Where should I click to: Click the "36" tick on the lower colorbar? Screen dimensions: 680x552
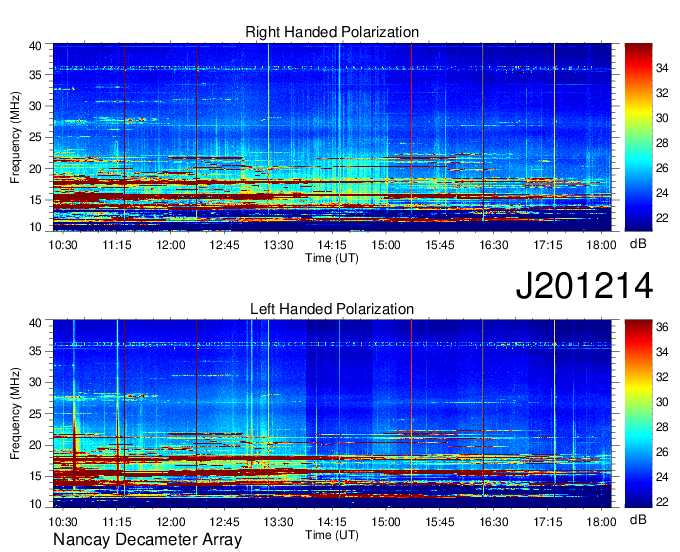point(662,327)
